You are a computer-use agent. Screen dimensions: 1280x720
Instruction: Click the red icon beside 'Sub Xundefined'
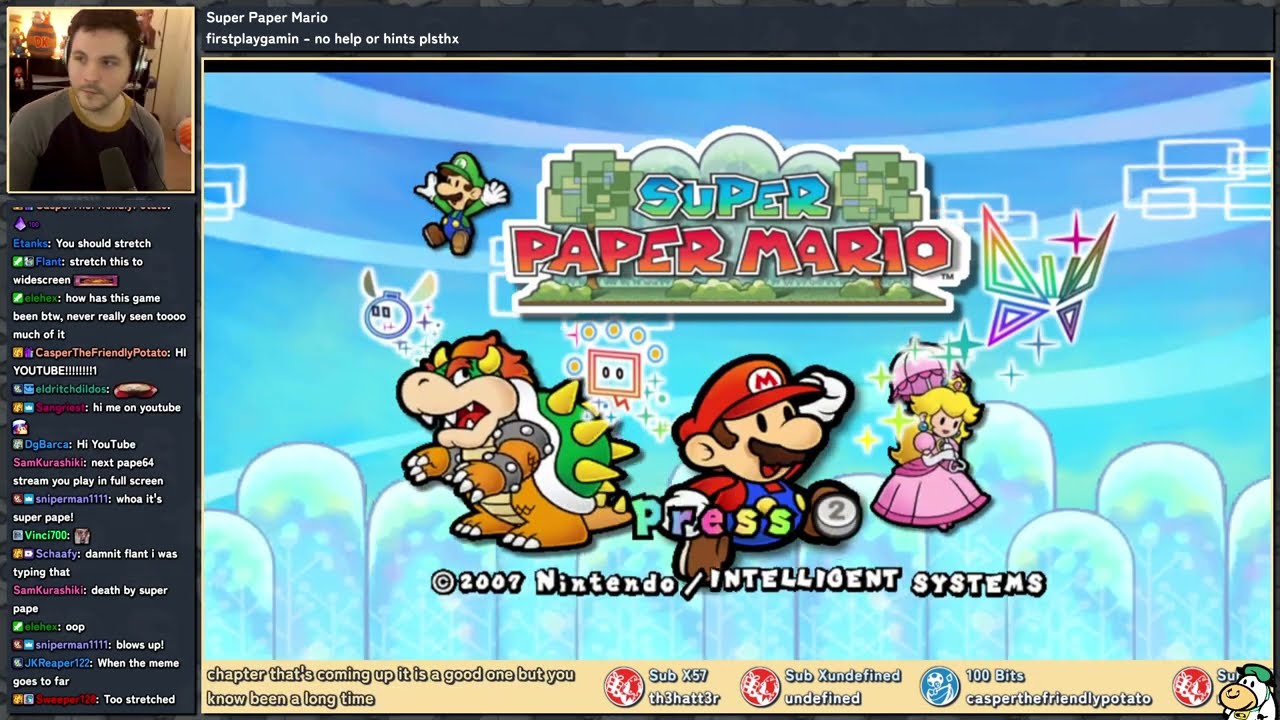point(759,686)
